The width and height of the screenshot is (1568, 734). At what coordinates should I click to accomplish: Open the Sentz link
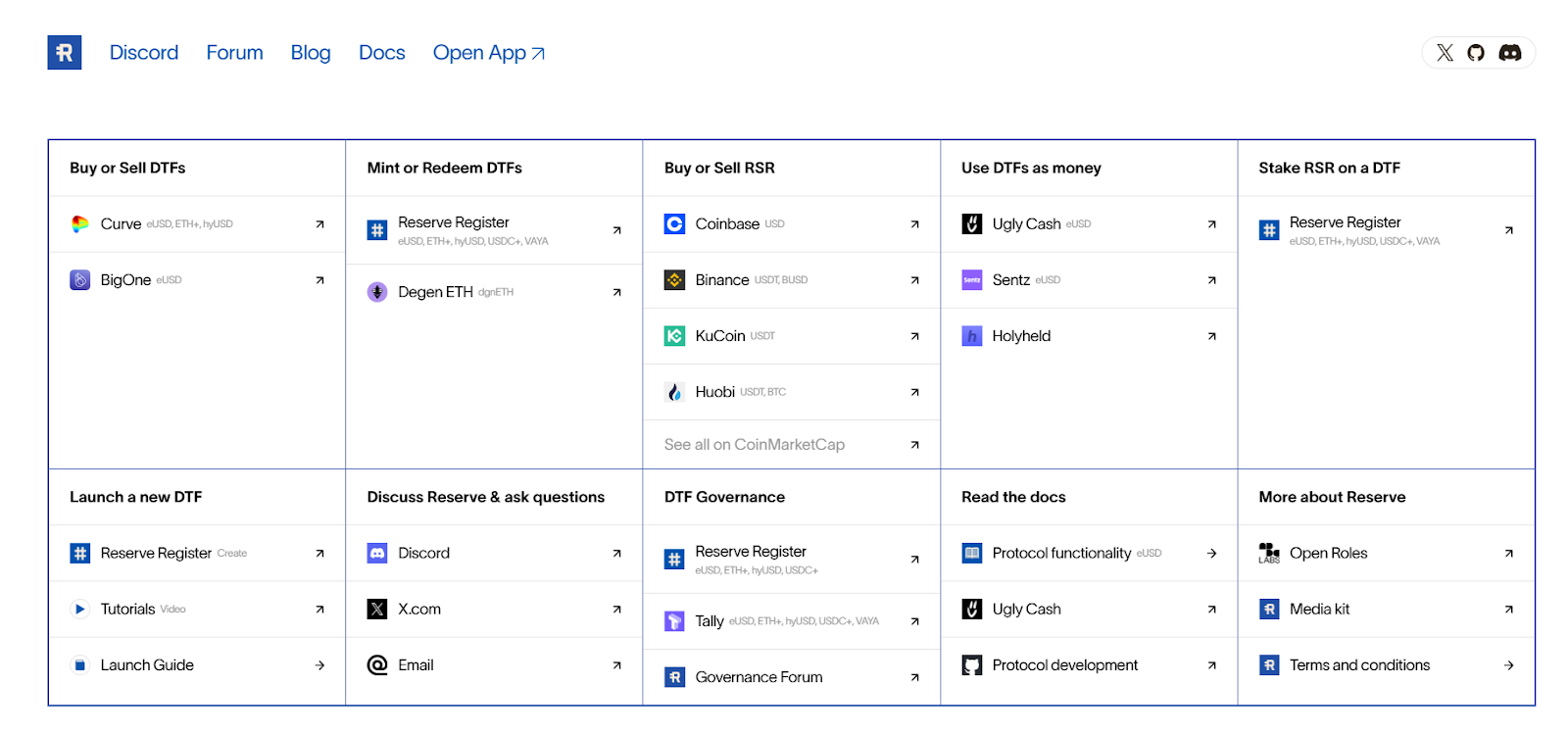[x=1089, y=280]
